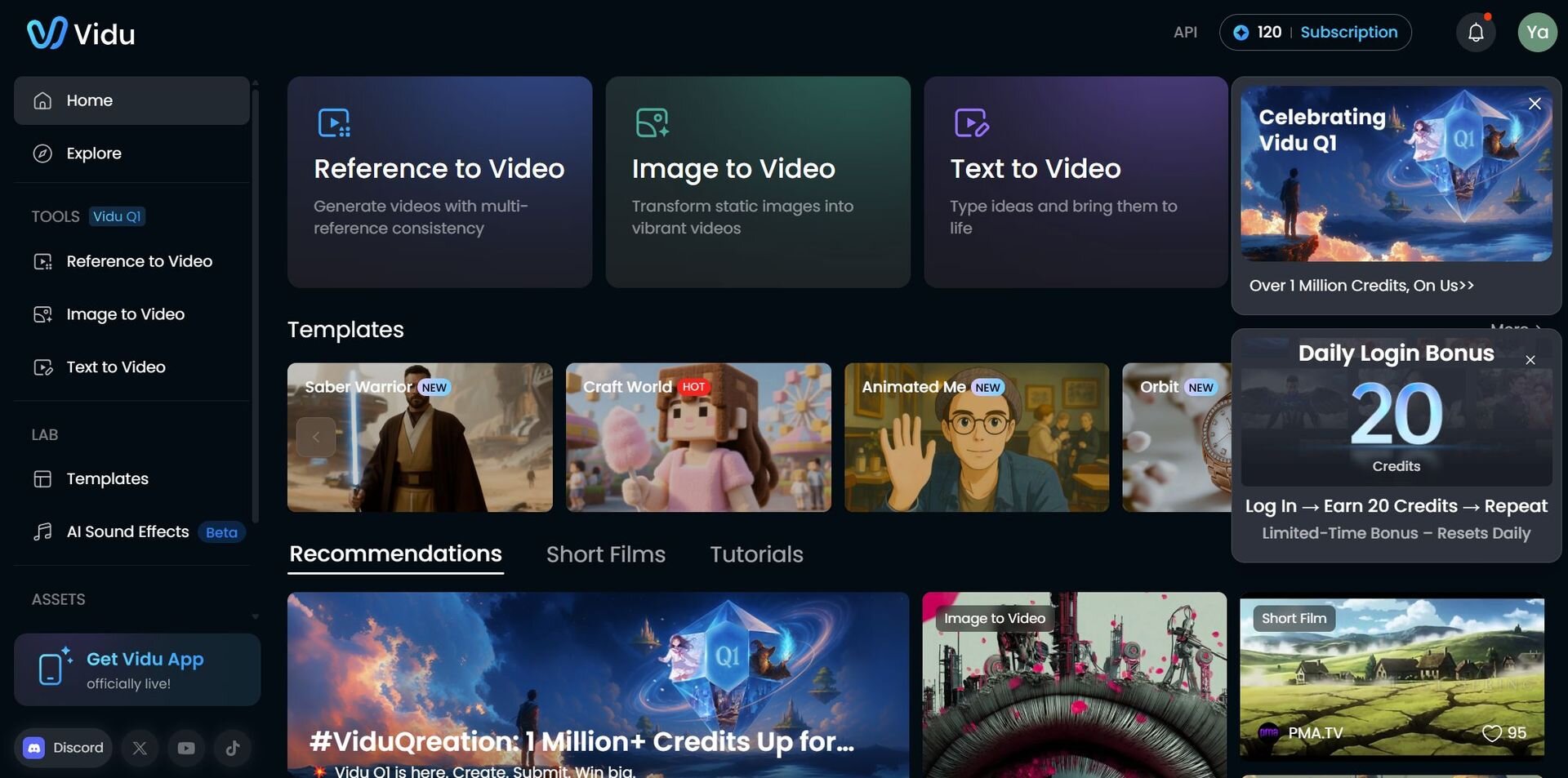This screenshot has height=778, width=1568.
Task: Click the Explore compass icon
Action: coord(42,153)
